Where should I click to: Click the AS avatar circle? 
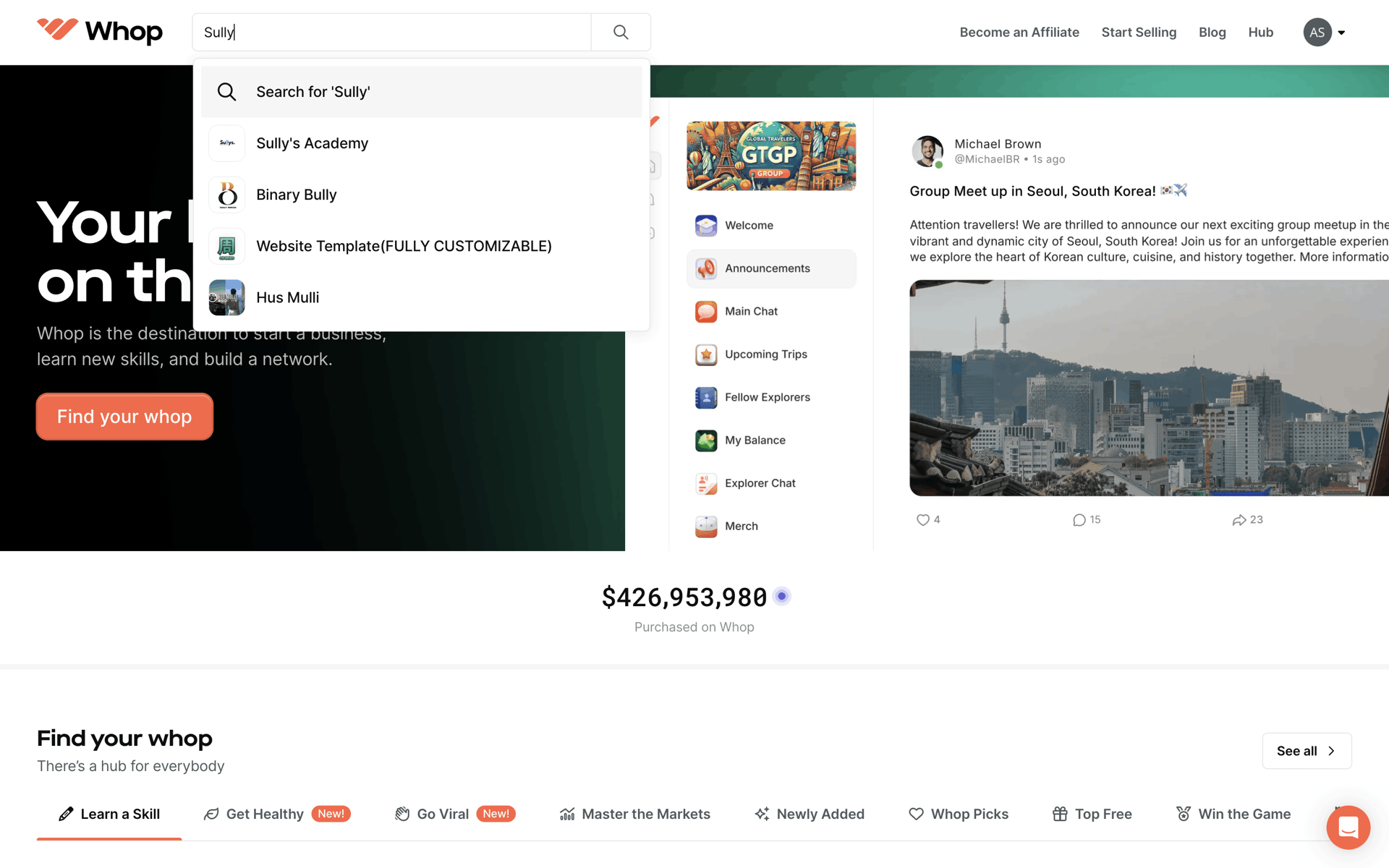[x=1317, y=33]
